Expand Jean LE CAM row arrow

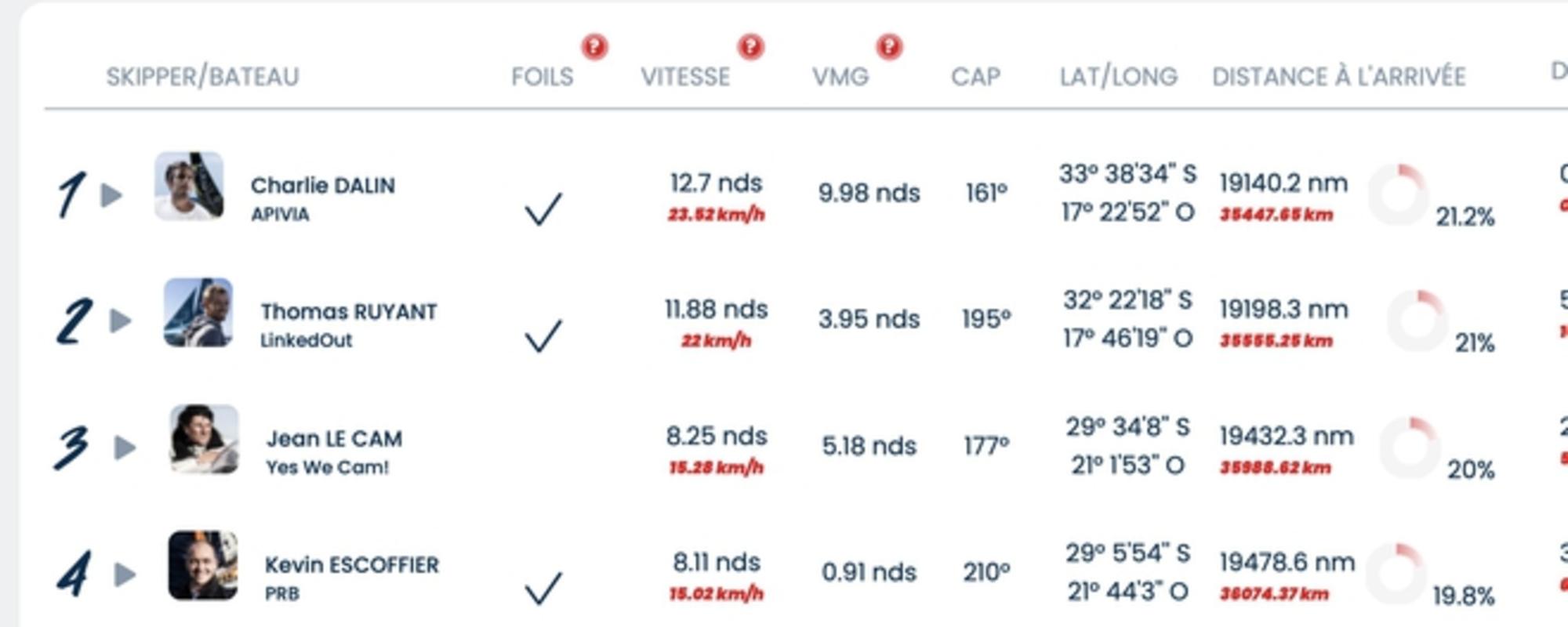[x=125, y=448]
